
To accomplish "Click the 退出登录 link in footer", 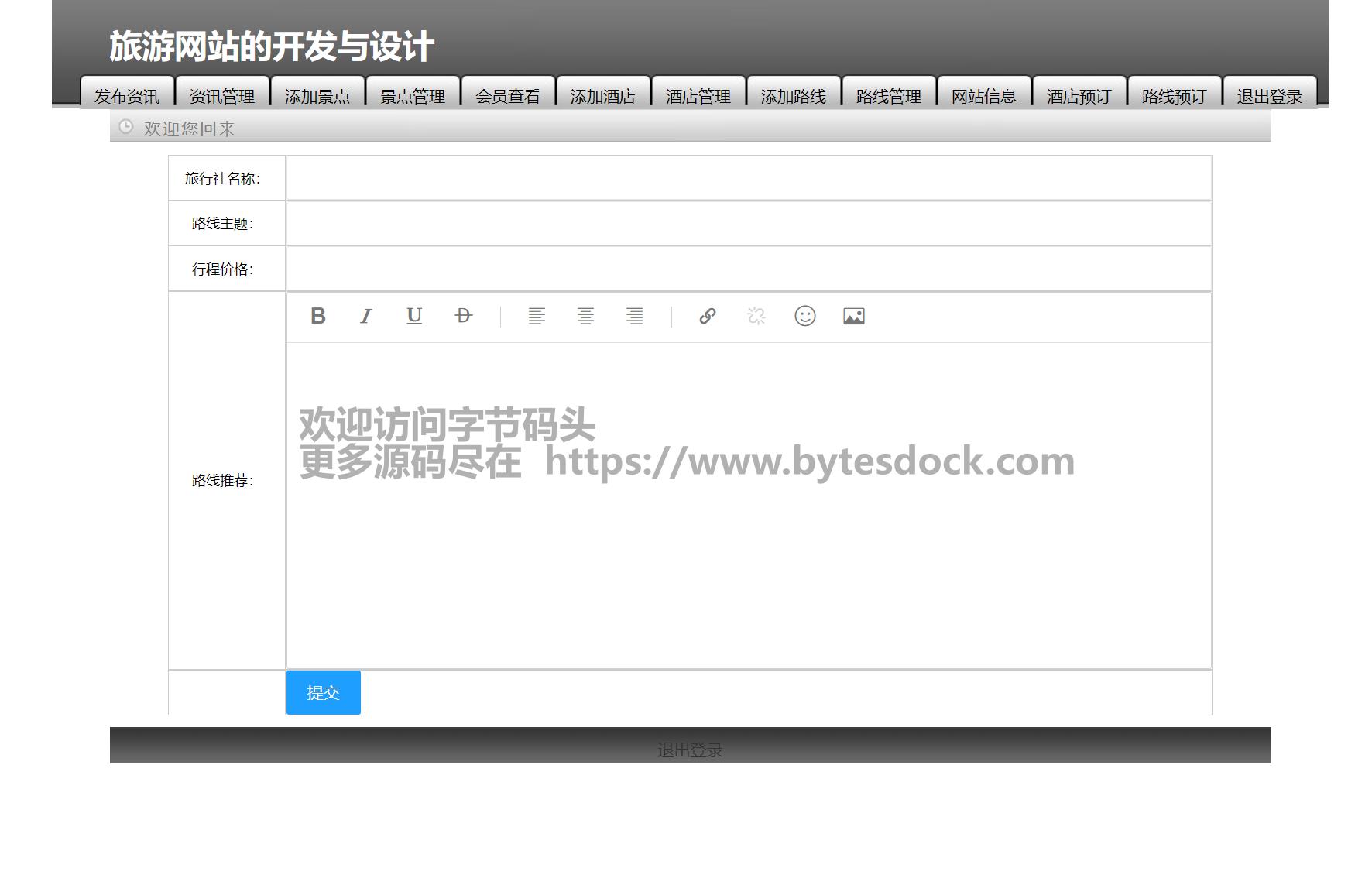I will [690, 750].
